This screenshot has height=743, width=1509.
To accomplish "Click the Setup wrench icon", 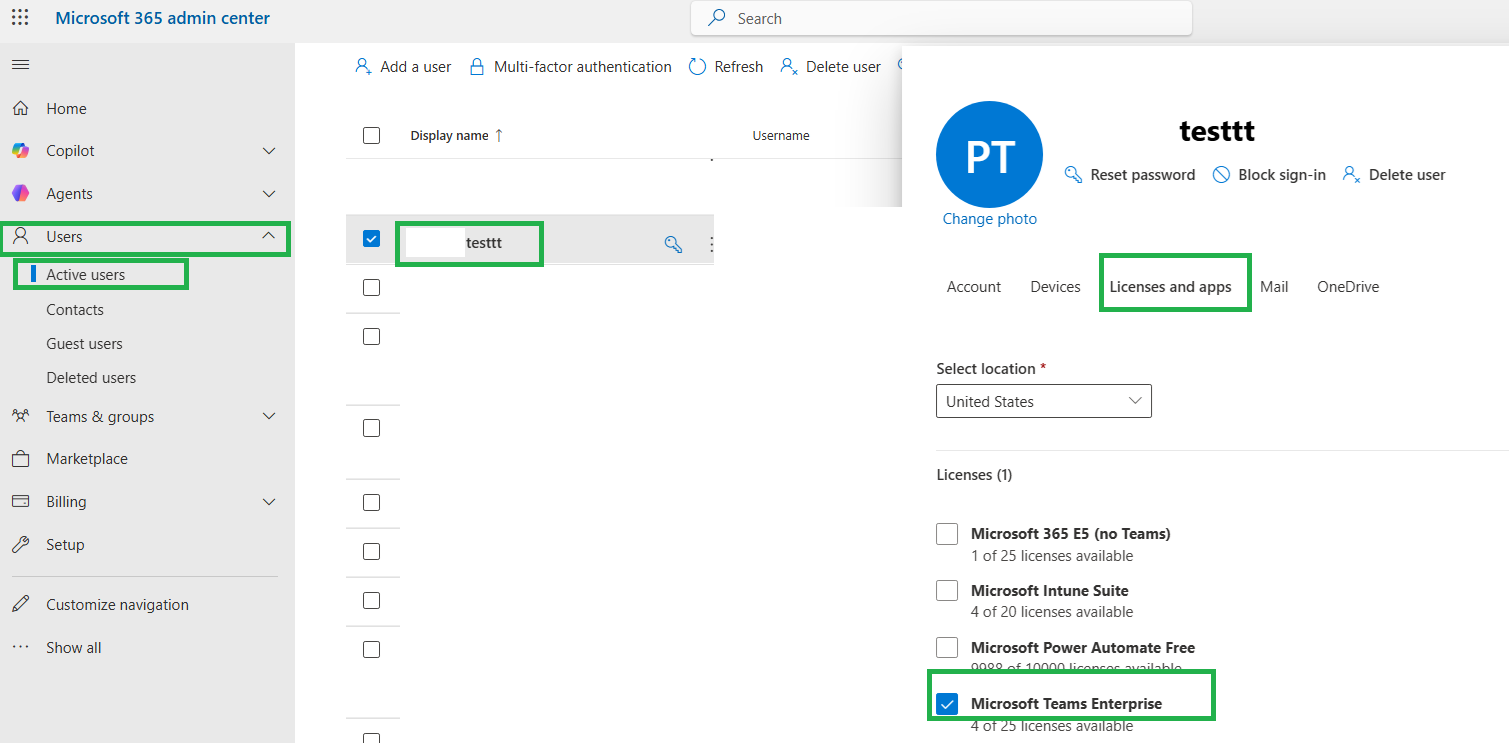I will (20, 544).
